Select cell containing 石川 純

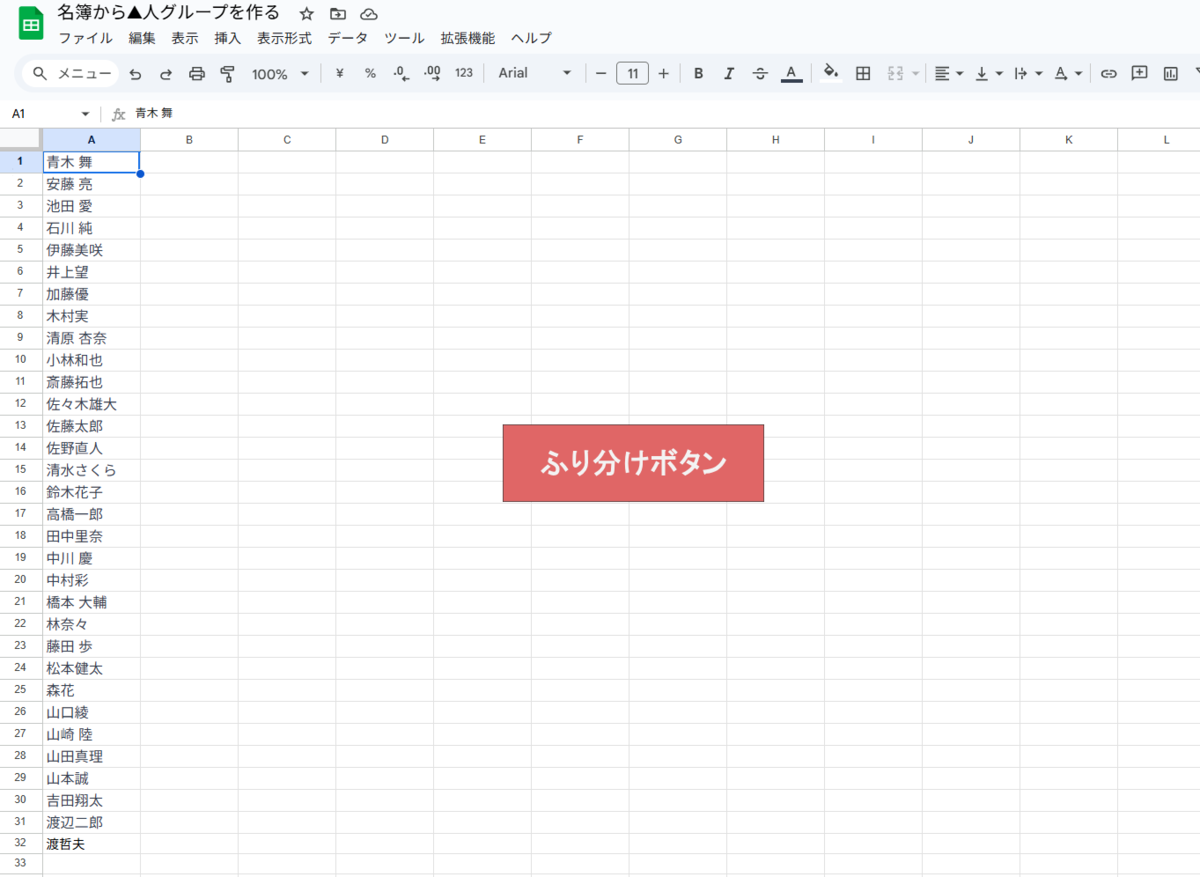click(91, 228)
